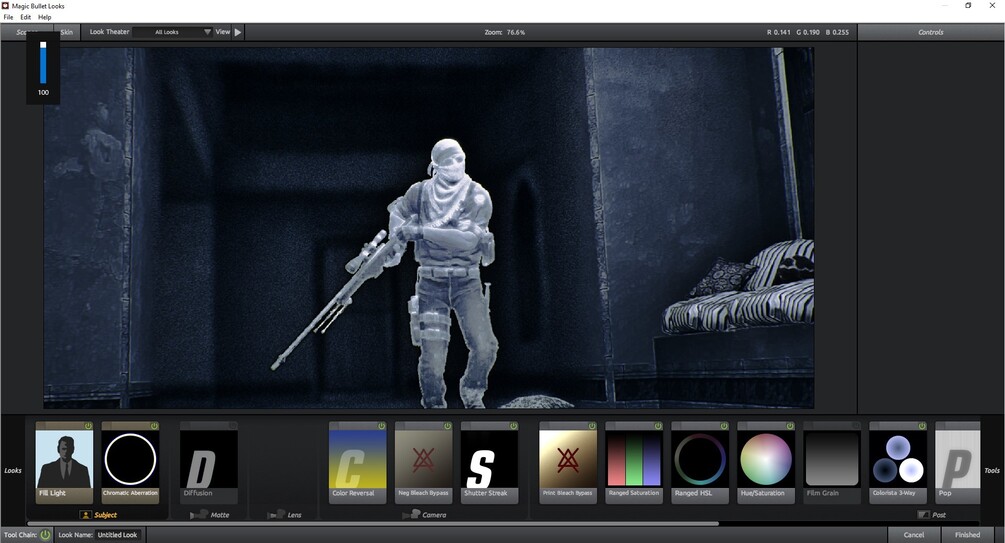Select the Chromatic Aberration tool
Viewport: 1005px width, 543px height.
130,463
